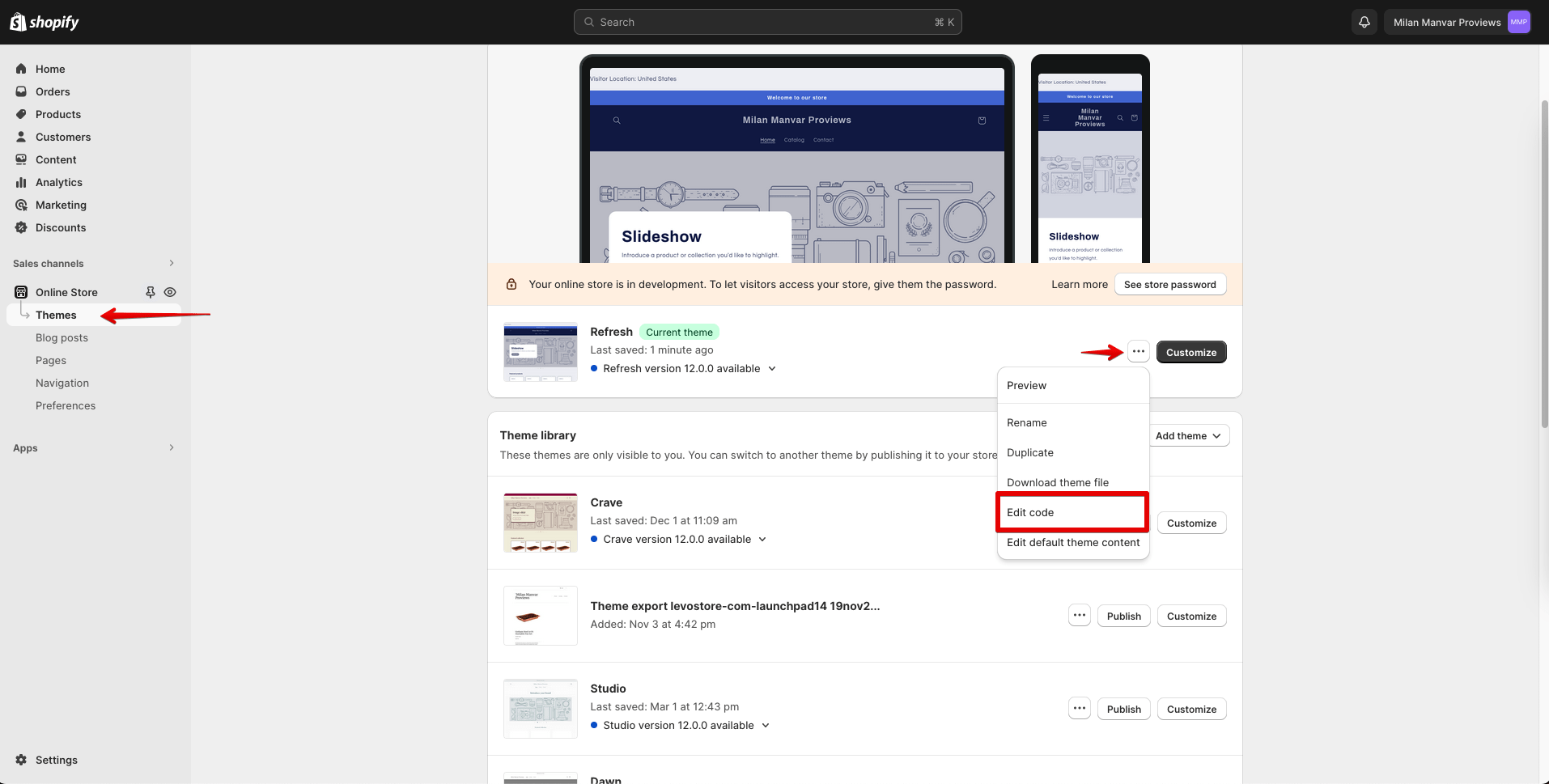The width and height of the screenshot is (1549, 784).
Task: Customize the Studio theme
Action: 1191,709
